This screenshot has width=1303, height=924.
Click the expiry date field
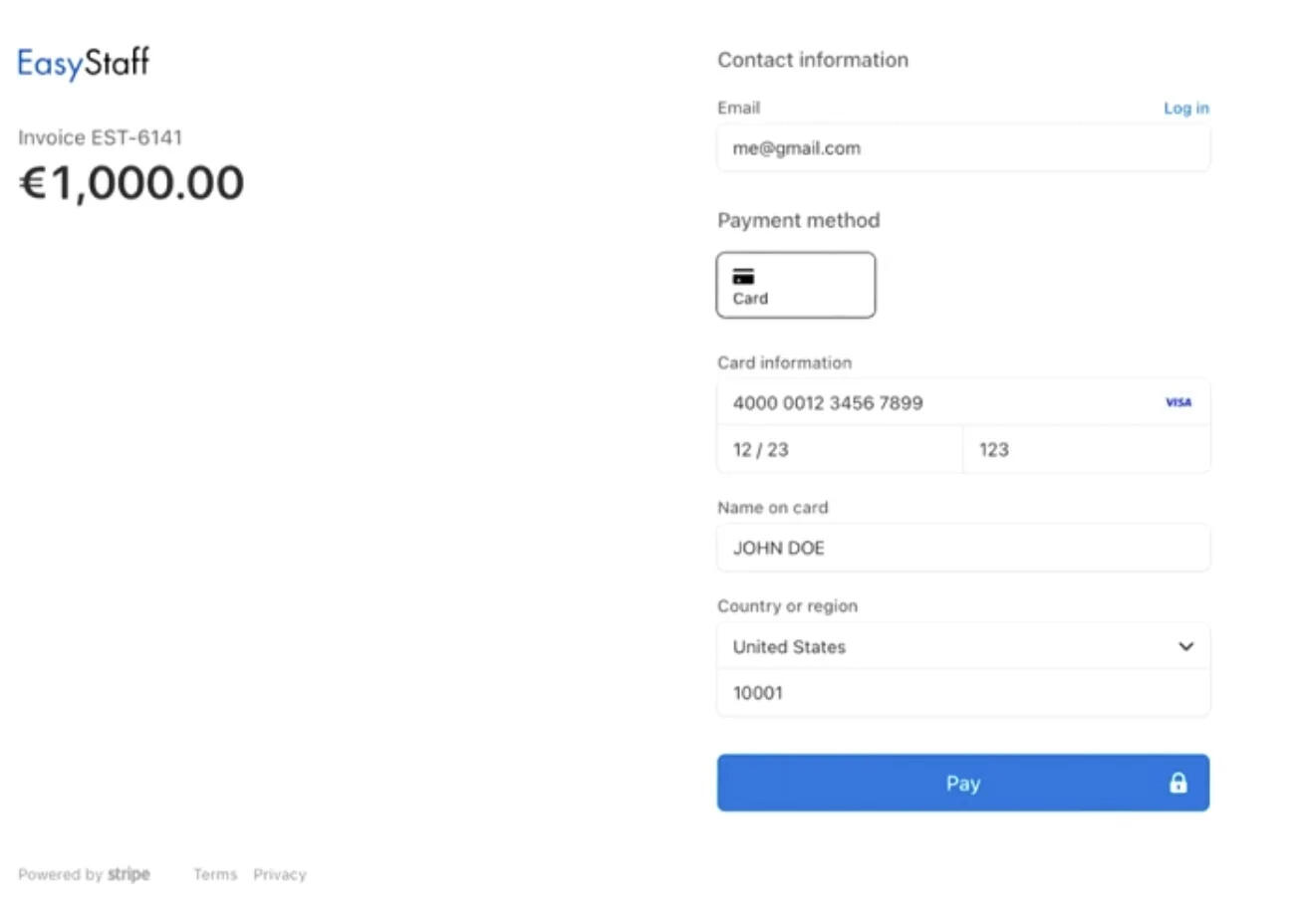tap(839, 449)
